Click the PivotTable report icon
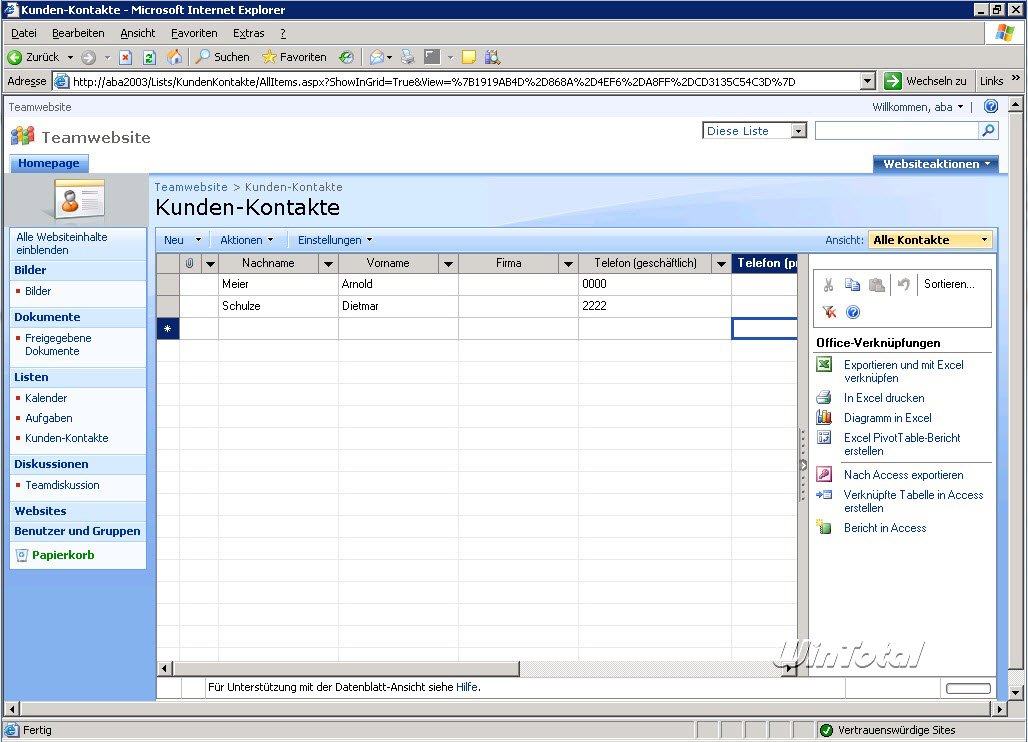 click(x=824, y=437)
